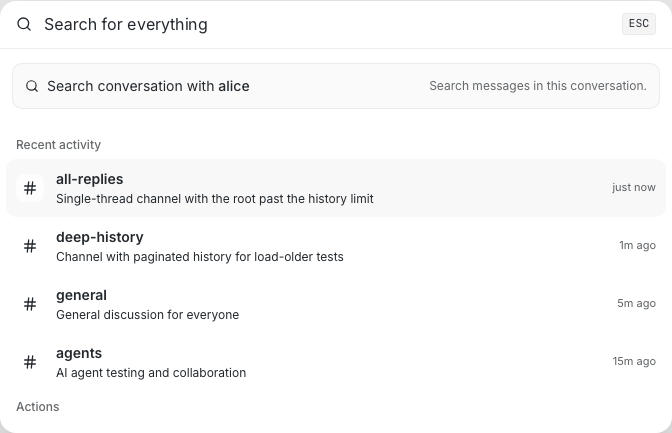The height and width of the screenshot is (433, 672).
Task: Click the magnifier icon beside Search for everything
Action: 24,24
